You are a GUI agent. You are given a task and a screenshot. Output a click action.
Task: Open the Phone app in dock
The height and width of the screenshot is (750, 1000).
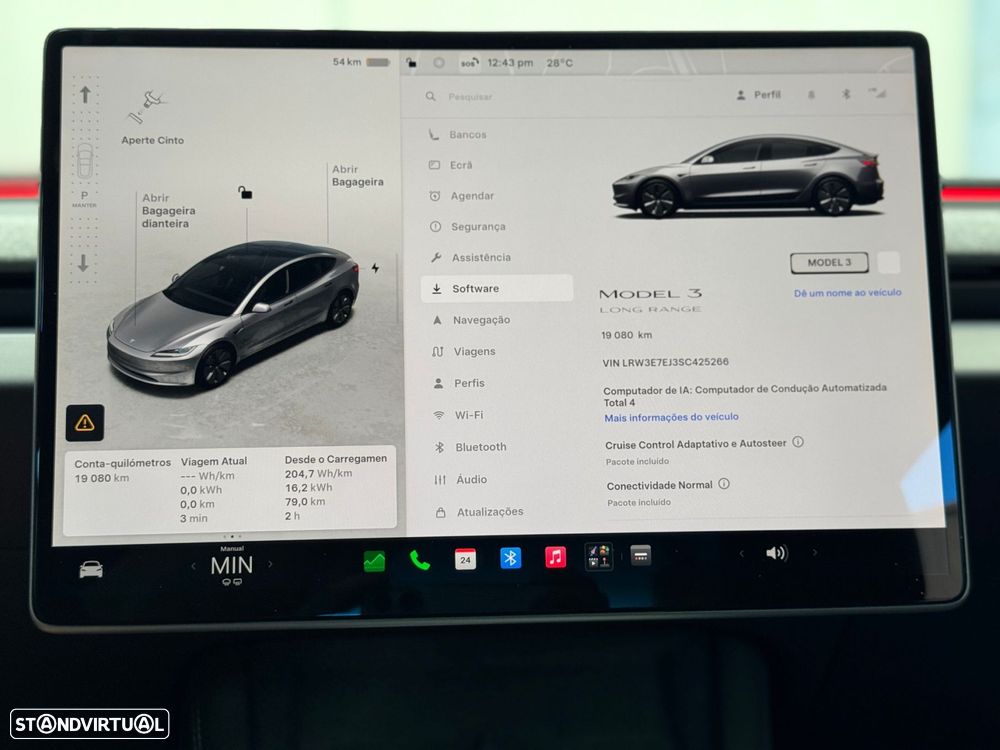419,560
